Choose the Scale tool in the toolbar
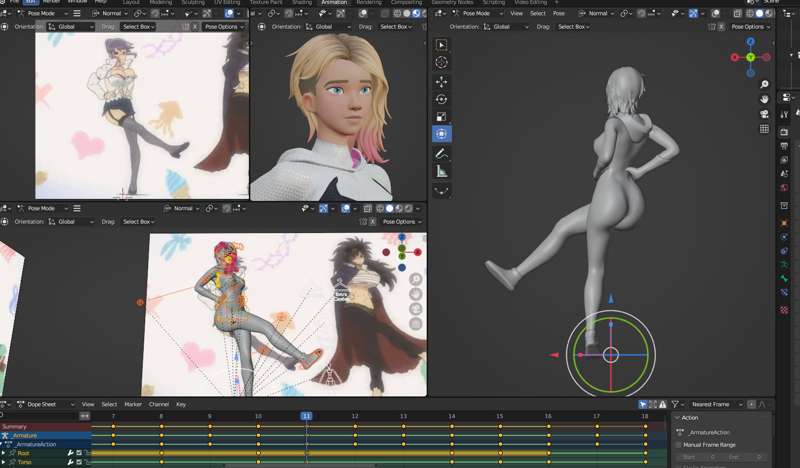The image size is (800, 468). tap(441, 117)
